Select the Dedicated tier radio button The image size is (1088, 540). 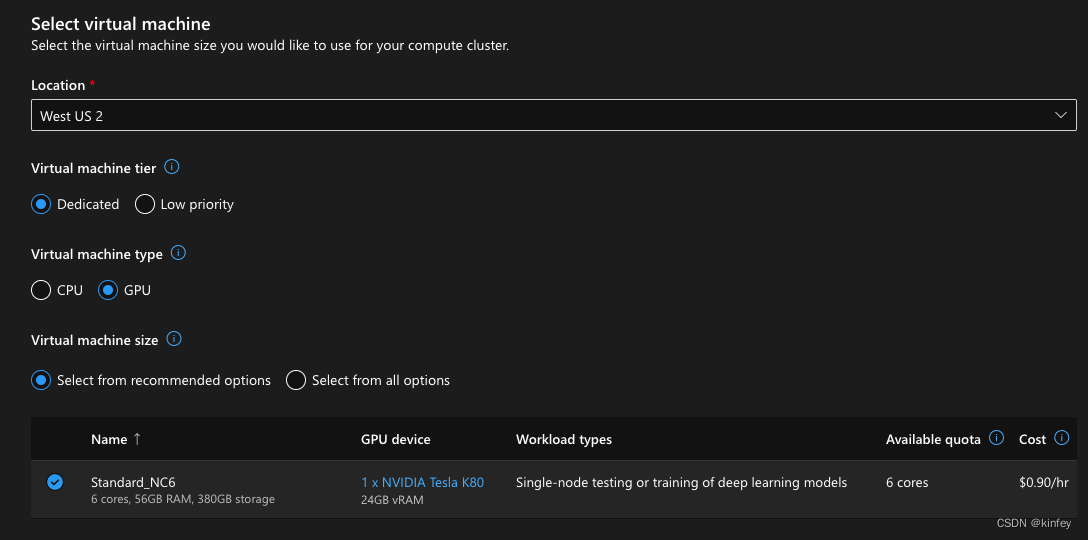click(41, 204)
